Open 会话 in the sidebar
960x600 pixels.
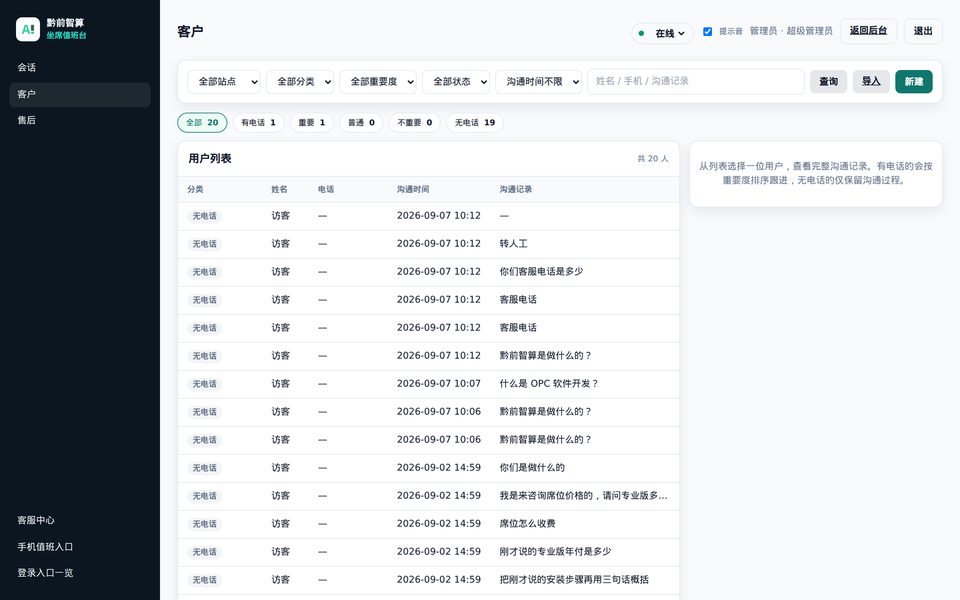point(80,67)
